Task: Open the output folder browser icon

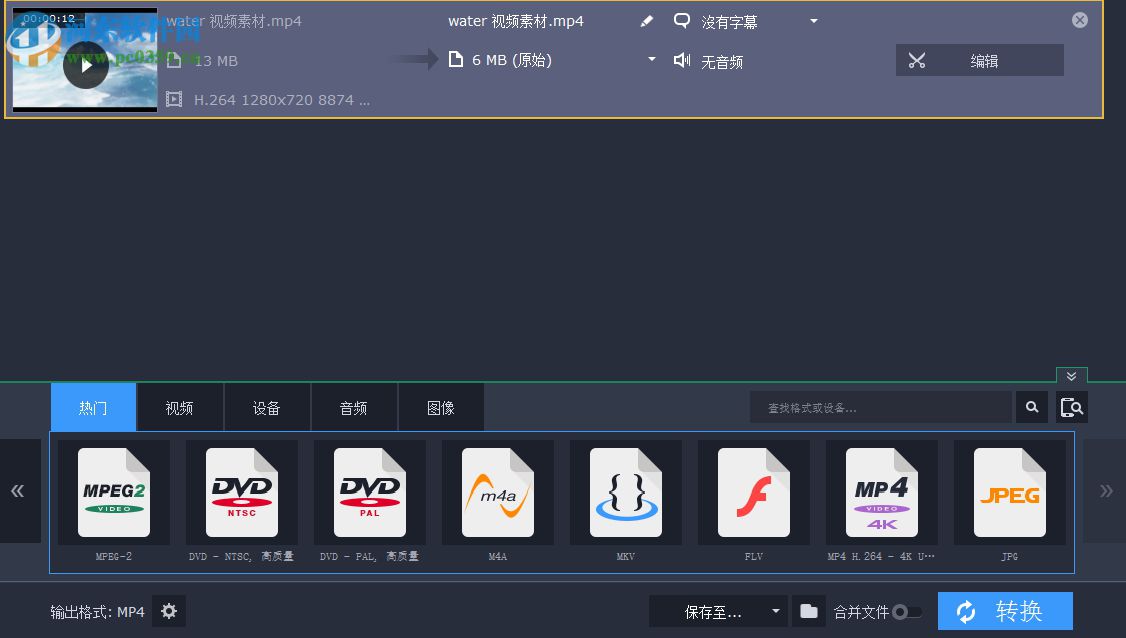Action: [809, 611]
